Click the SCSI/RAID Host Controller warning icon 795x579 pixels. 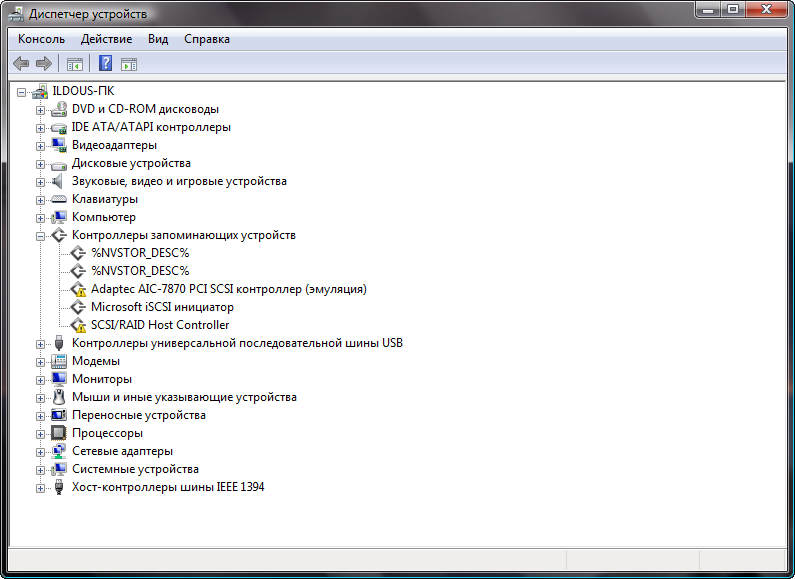pyautogui.click(x=77, y=325)
